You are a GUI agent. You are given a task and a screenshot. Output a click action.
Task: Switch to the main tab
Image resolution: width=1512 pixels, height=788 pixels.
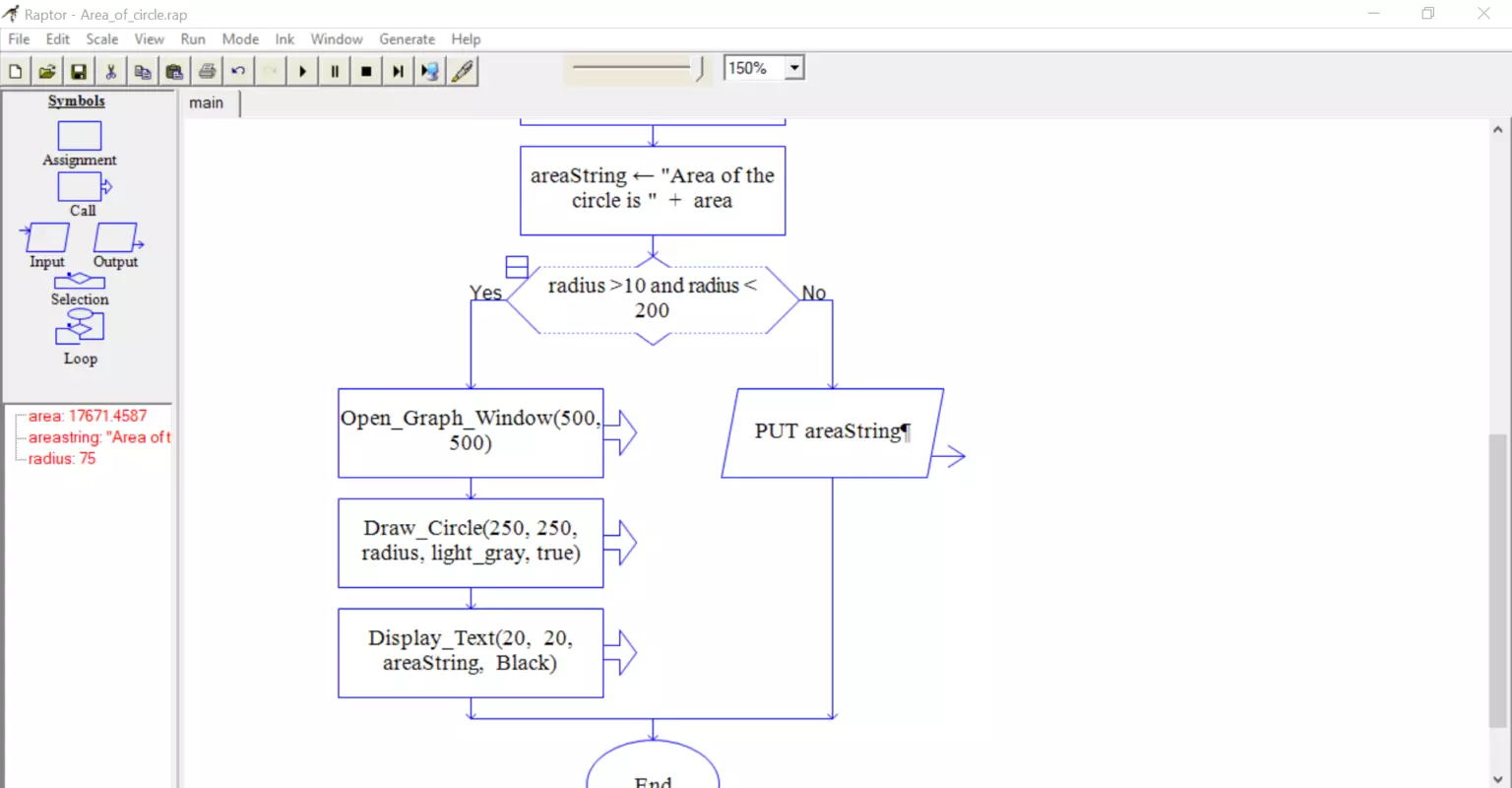coord(207,102)
